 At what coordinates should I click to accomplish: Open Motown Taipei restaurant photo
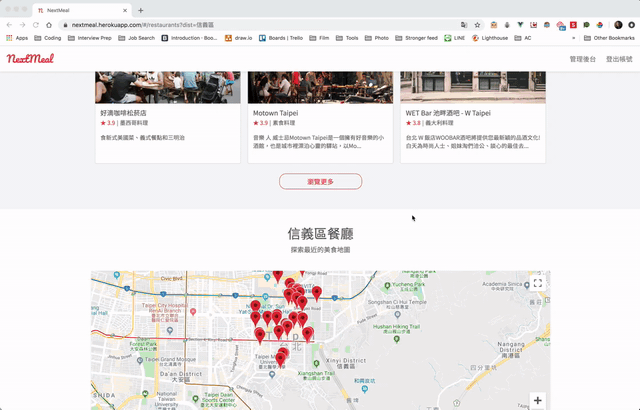click(x=320, y=87)
